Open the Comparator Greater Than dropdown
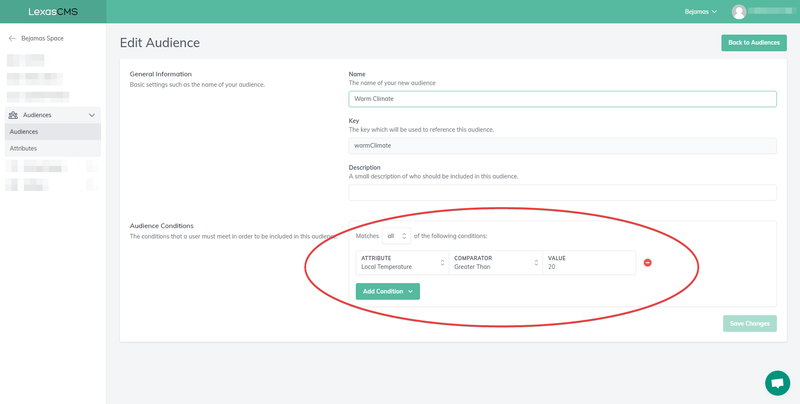Image resolution: width=800 pixels, height=404 pixels. click(495, 263)
